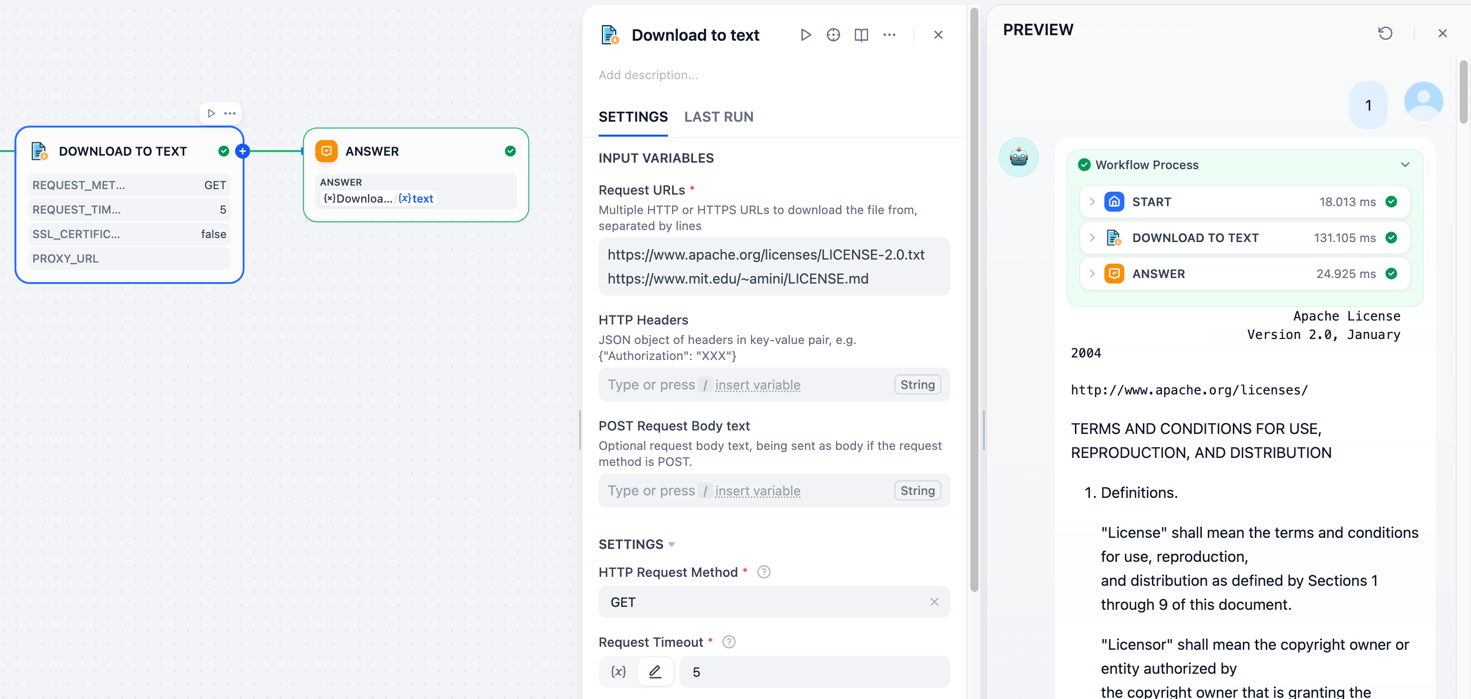Click the SSL_CERTIFIC... false row in node
Viewport: 1471px width, 699px height.
[129, 234]
